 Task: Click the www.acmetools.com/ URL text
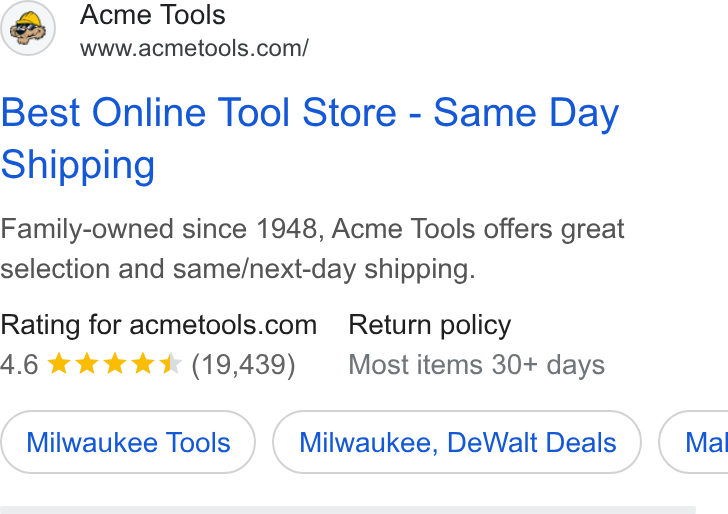(x=194, y=48)
